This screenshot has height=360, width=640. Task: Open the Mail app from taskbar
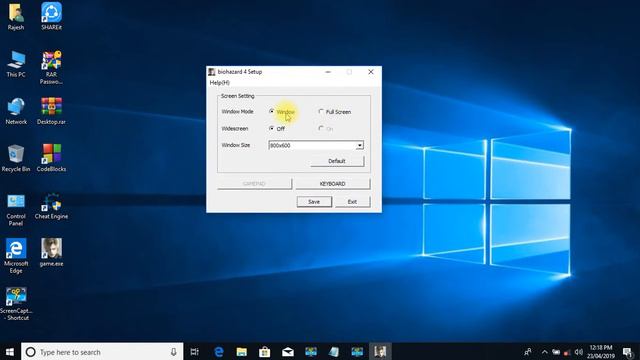click(288, 352)
